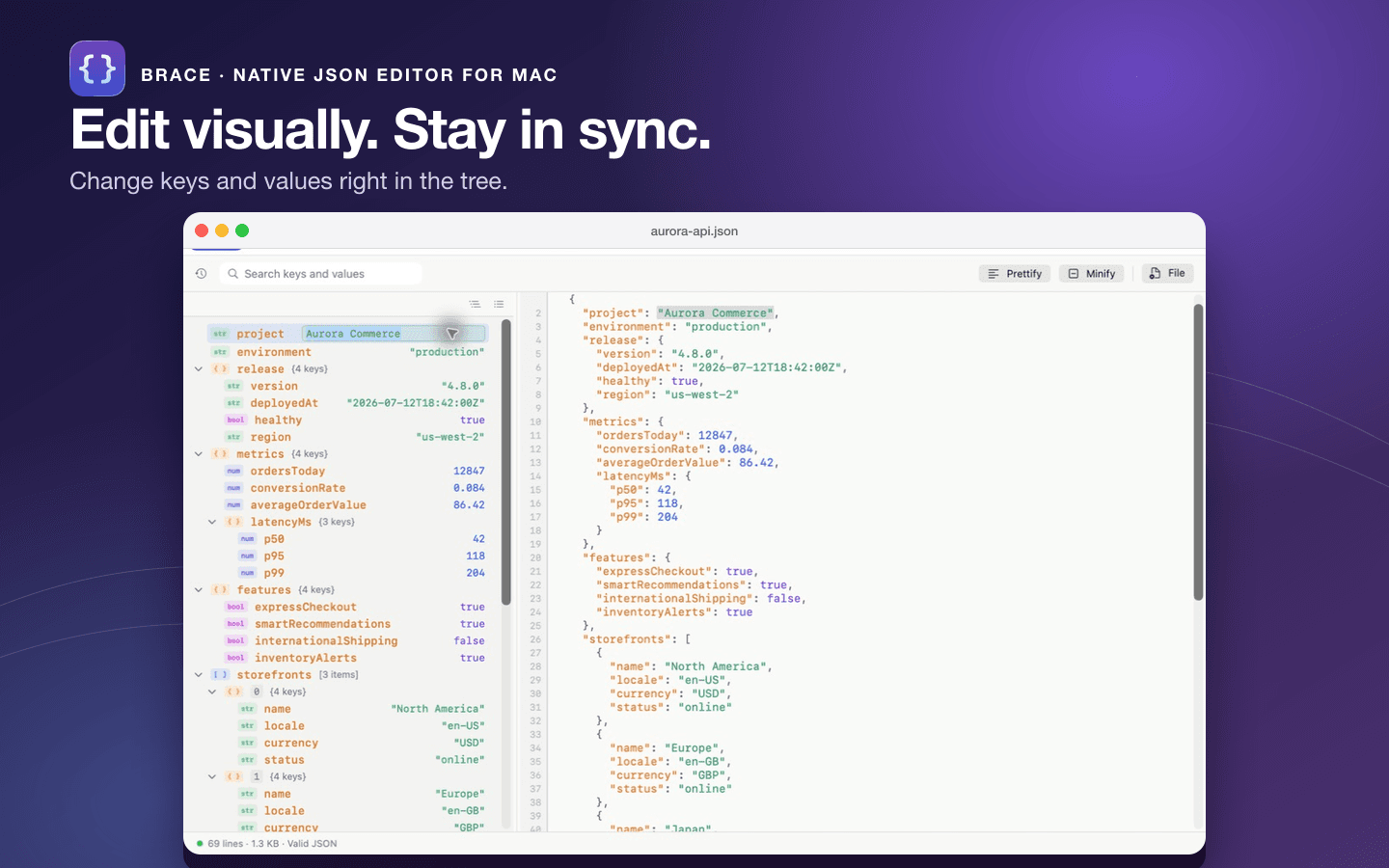Screen dimensions: 1389x868
Task: Open the history clock icon
Action: 201,274
